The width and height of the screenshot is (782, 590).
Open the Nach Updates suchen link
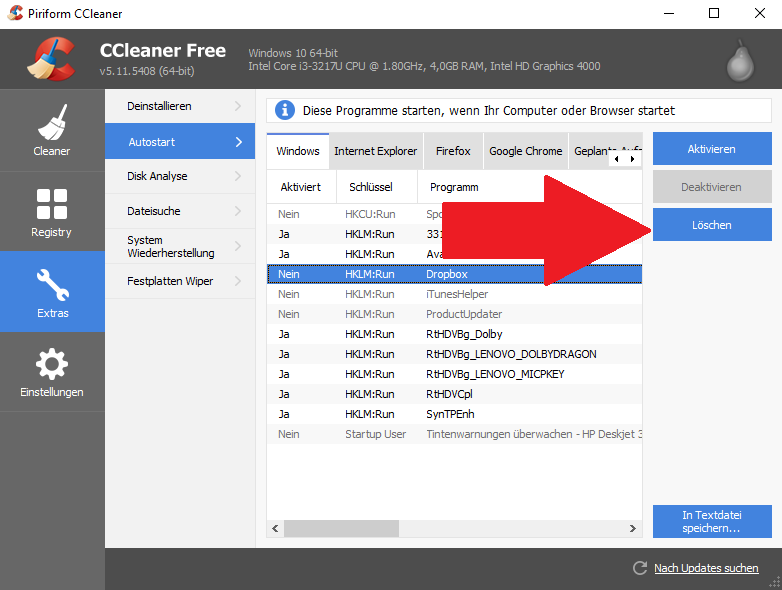click(706, 568)
